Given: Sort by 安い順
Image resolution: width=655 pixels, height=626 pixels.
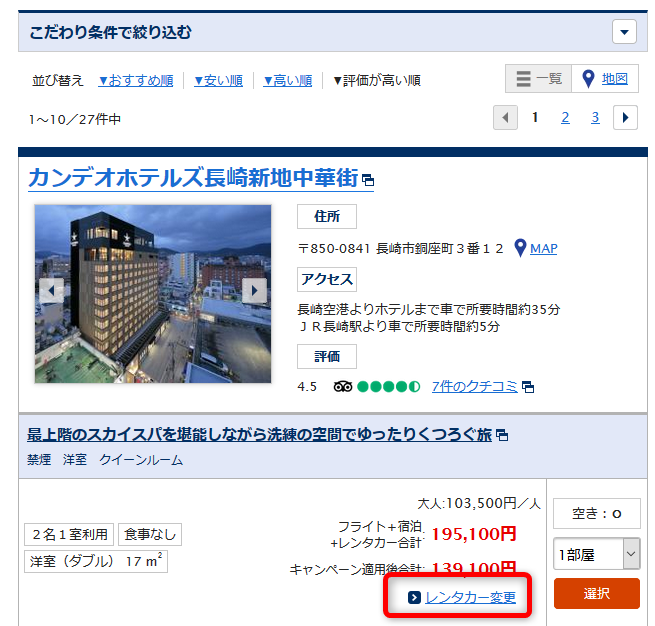Looking at the screenshot, I should (x=218, y=80).
